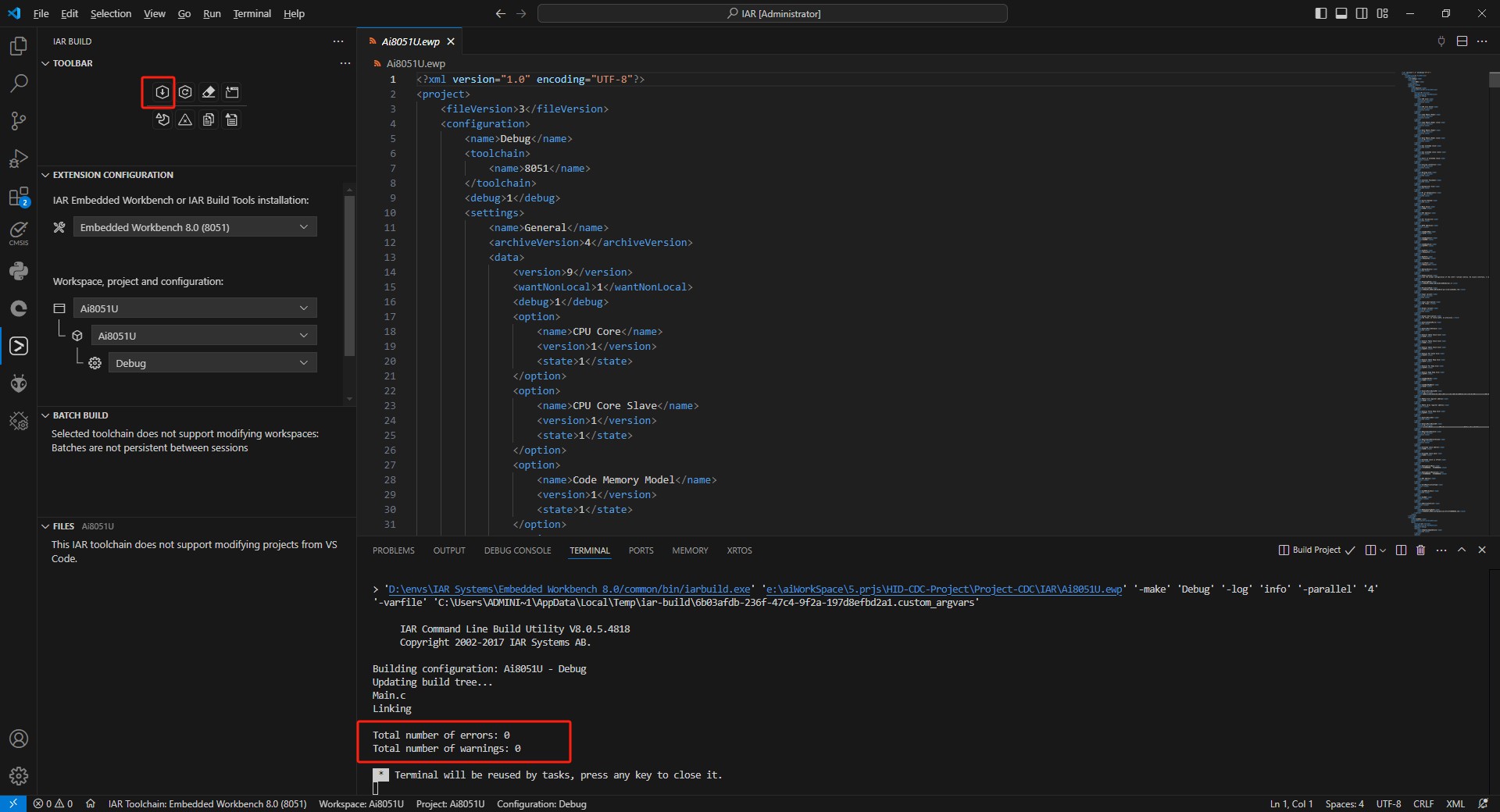Viewport: 1500px width, 812px height.
Task: Open IAR BUILD view more actions
Action: pyautogui.click(x=338, y=41)
